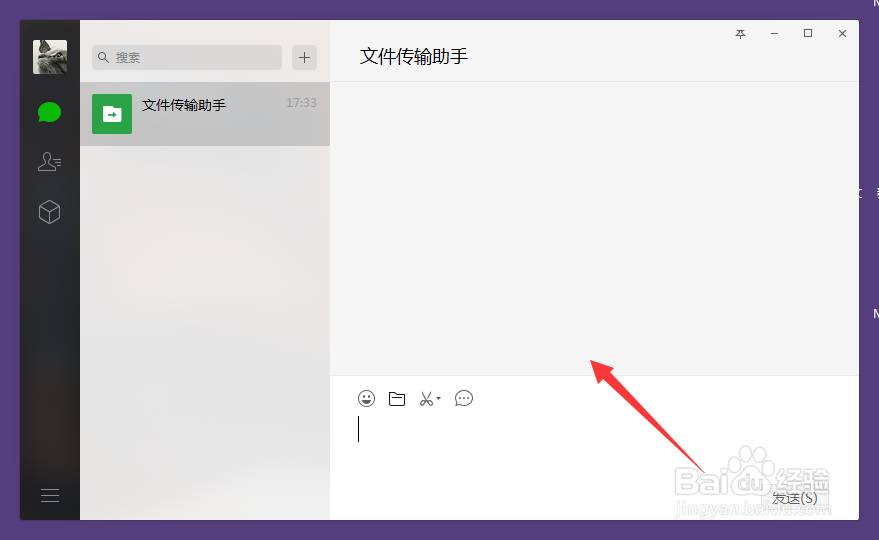Viewport: 879px width, 540px height.
Task: Open the emoji picker
Action: (367, 399)
